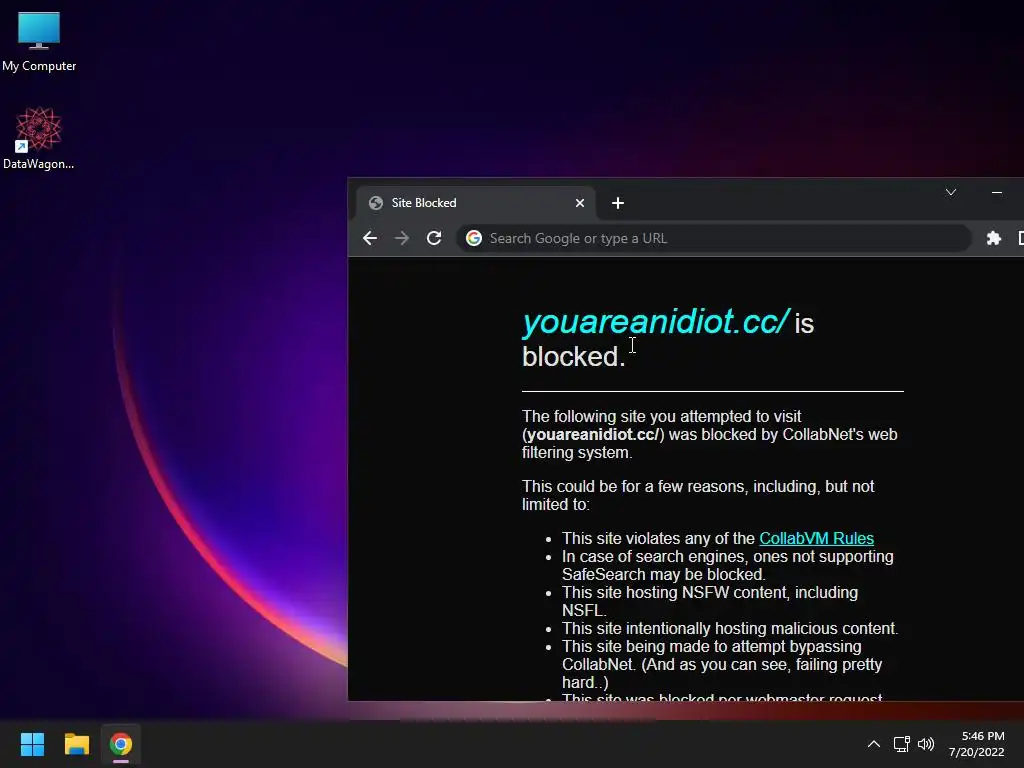
Task: Switch to the Site Blocked tab
Action: (x=475, y=203)
